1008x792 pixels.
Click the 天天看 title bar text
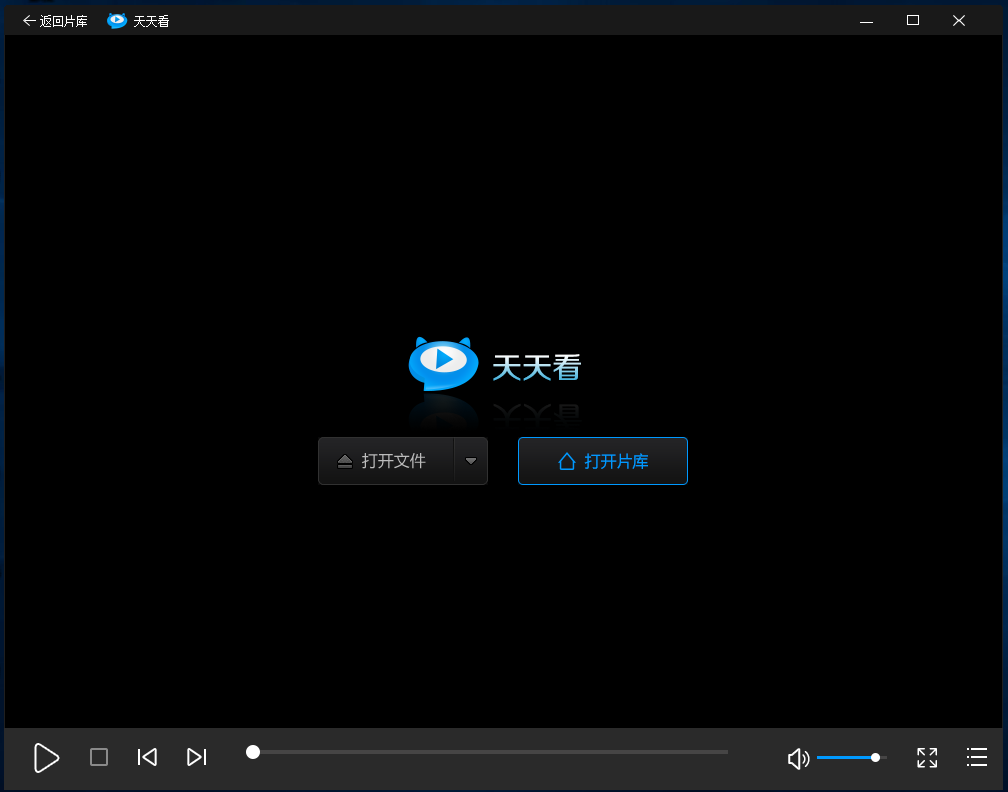pos(150,19)
